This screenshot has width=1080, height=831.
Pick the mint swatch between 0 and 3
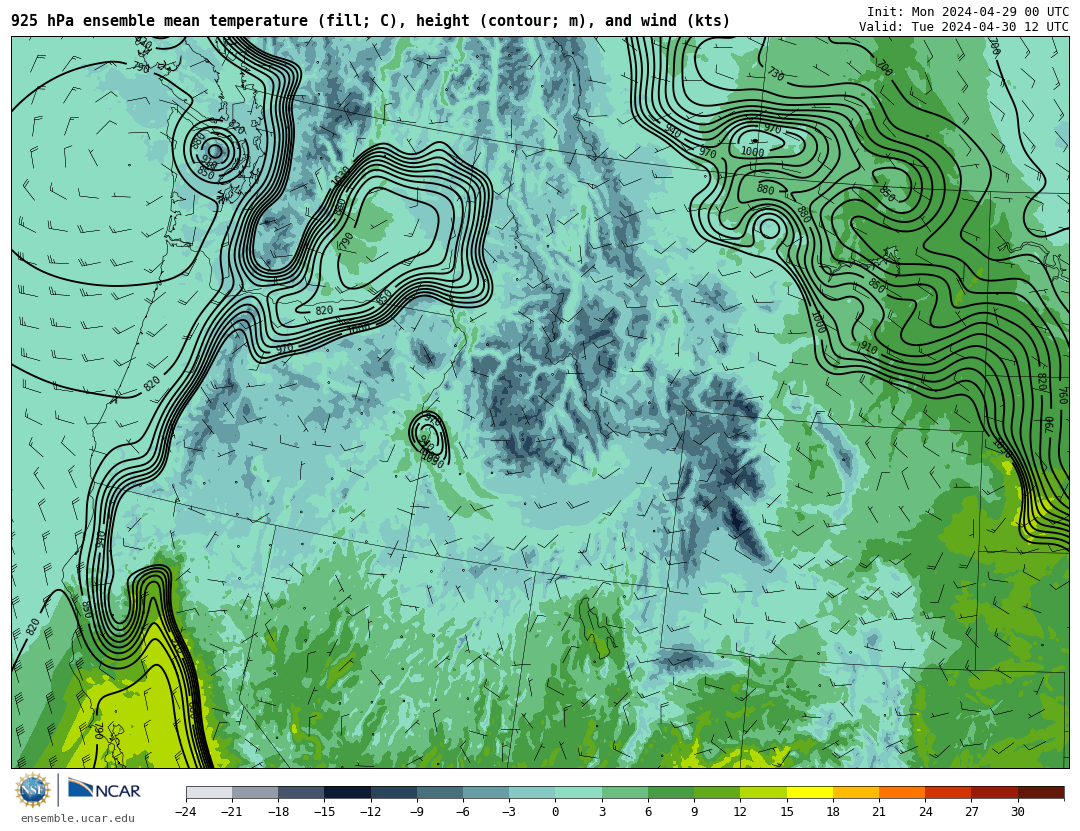(x=579, y=792)
